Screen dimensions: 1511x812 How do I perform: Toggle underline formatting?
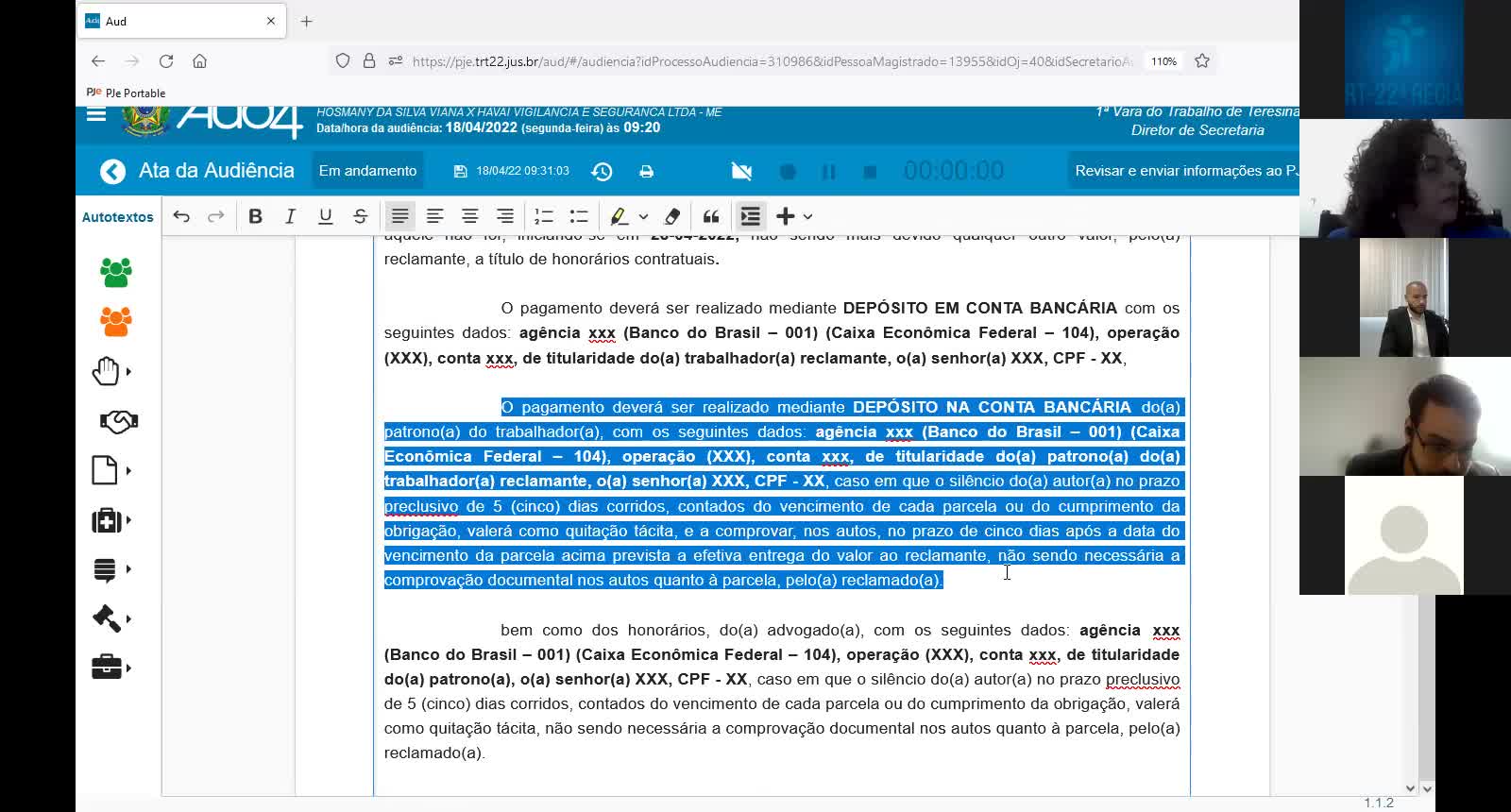325,216
